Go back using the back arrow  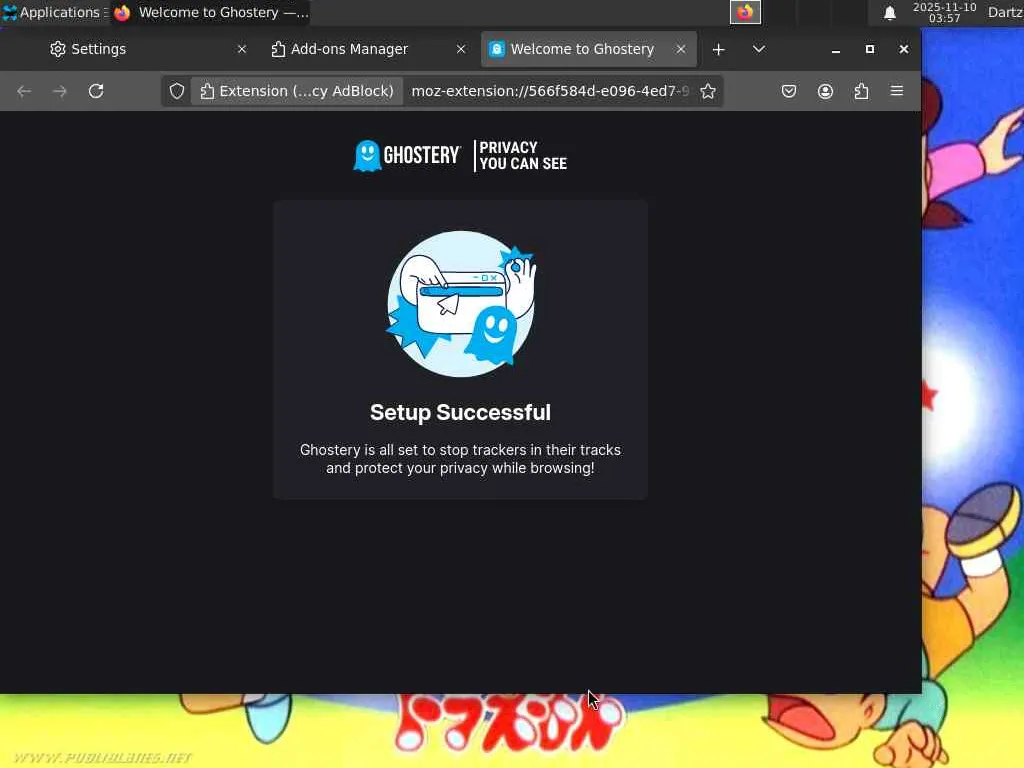coord(24,91)
